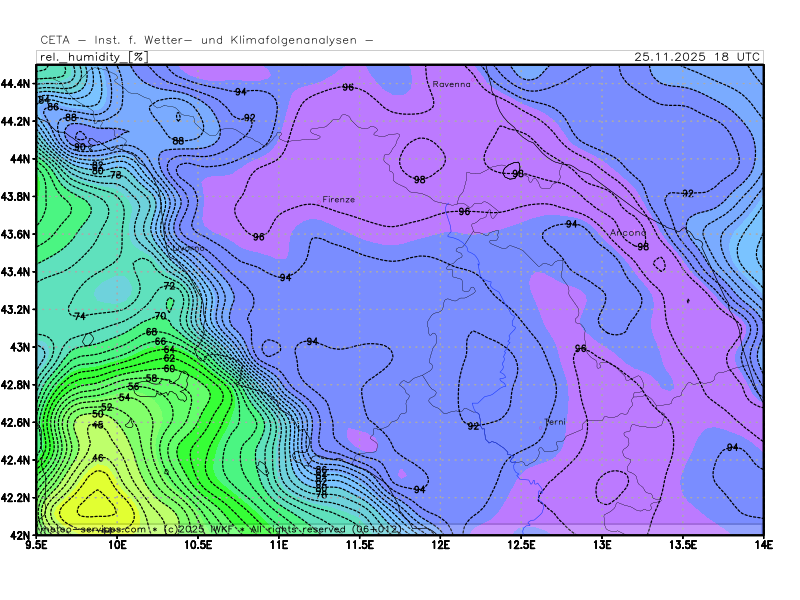The height and width of the screenshot is (600, 800).
Task: Click the 74 contour label near left edge
Action: coord(79,317)
